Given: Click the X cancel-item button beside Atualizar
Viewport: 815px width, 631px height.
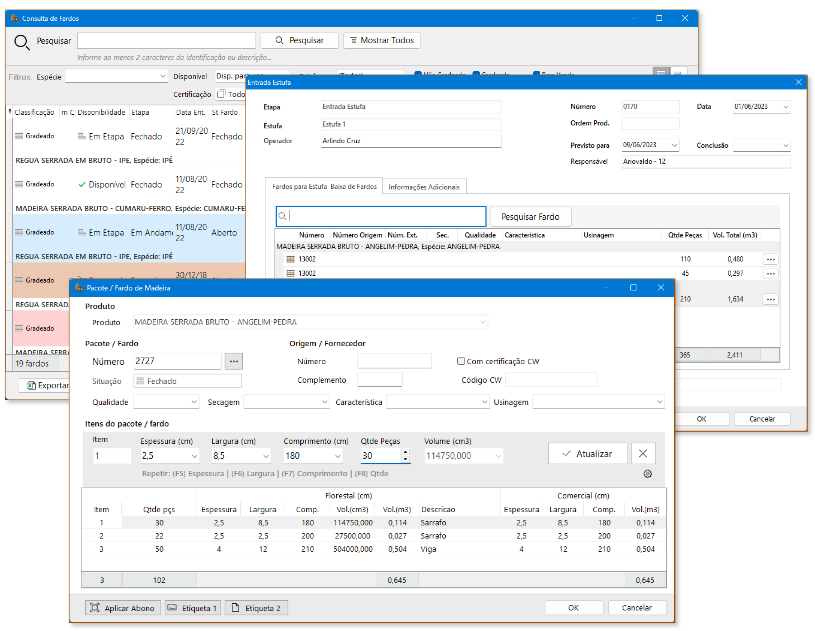Looking at the screenshot, I should coord(645,453).
